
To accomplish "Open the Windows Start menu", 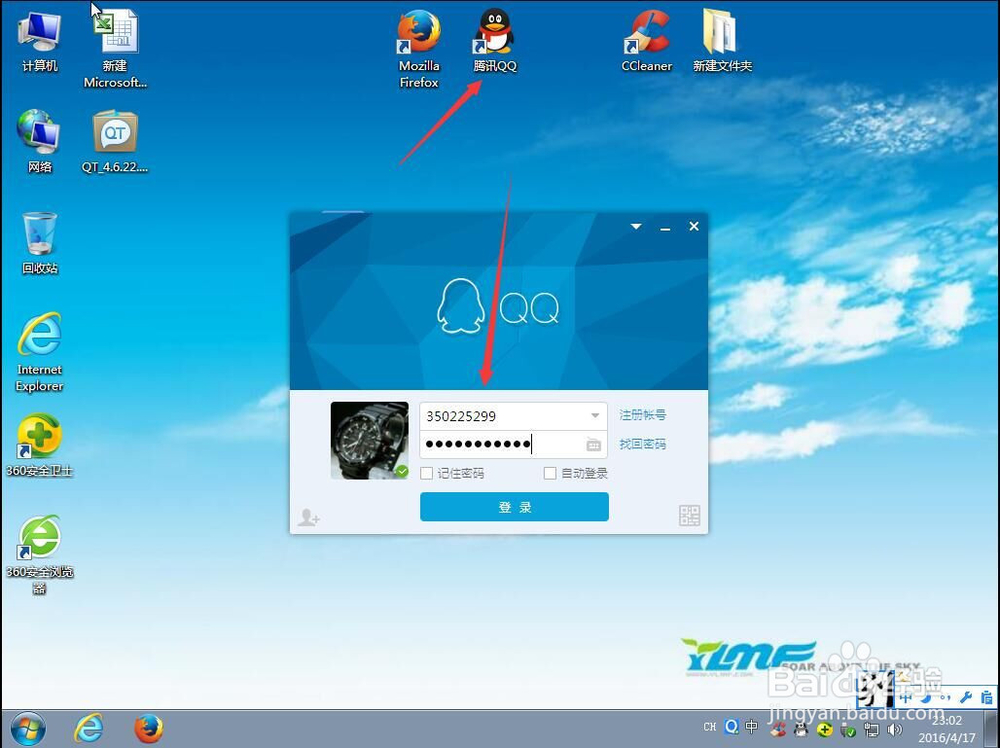I will tap(28, 729).
